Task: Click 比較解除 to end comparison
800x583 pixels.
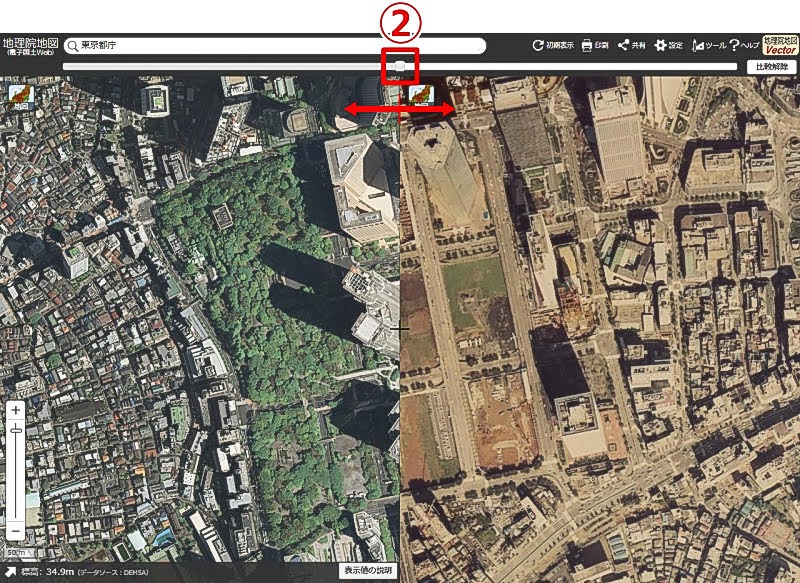Action: (x=771, y=67)
